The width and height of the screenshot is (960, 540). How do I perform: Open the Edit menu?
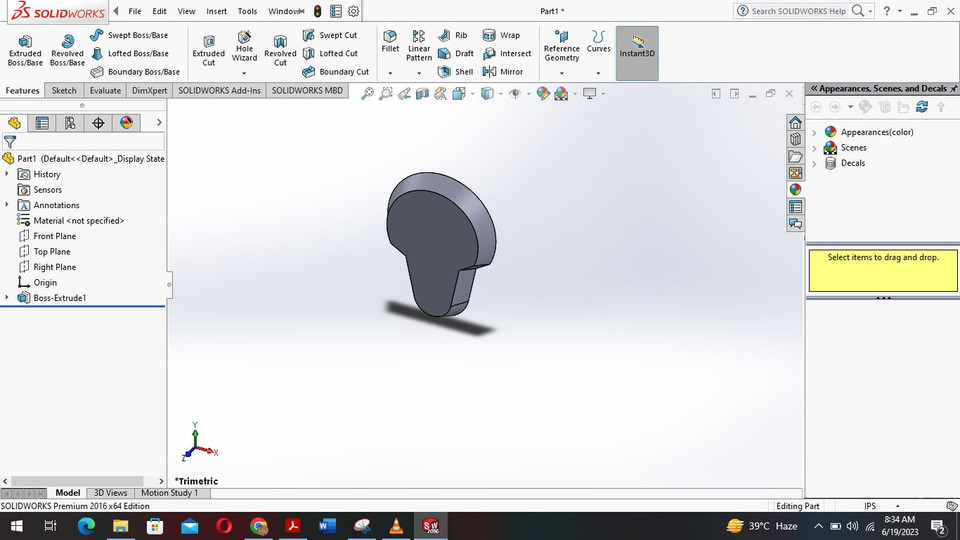click(159, 11)
